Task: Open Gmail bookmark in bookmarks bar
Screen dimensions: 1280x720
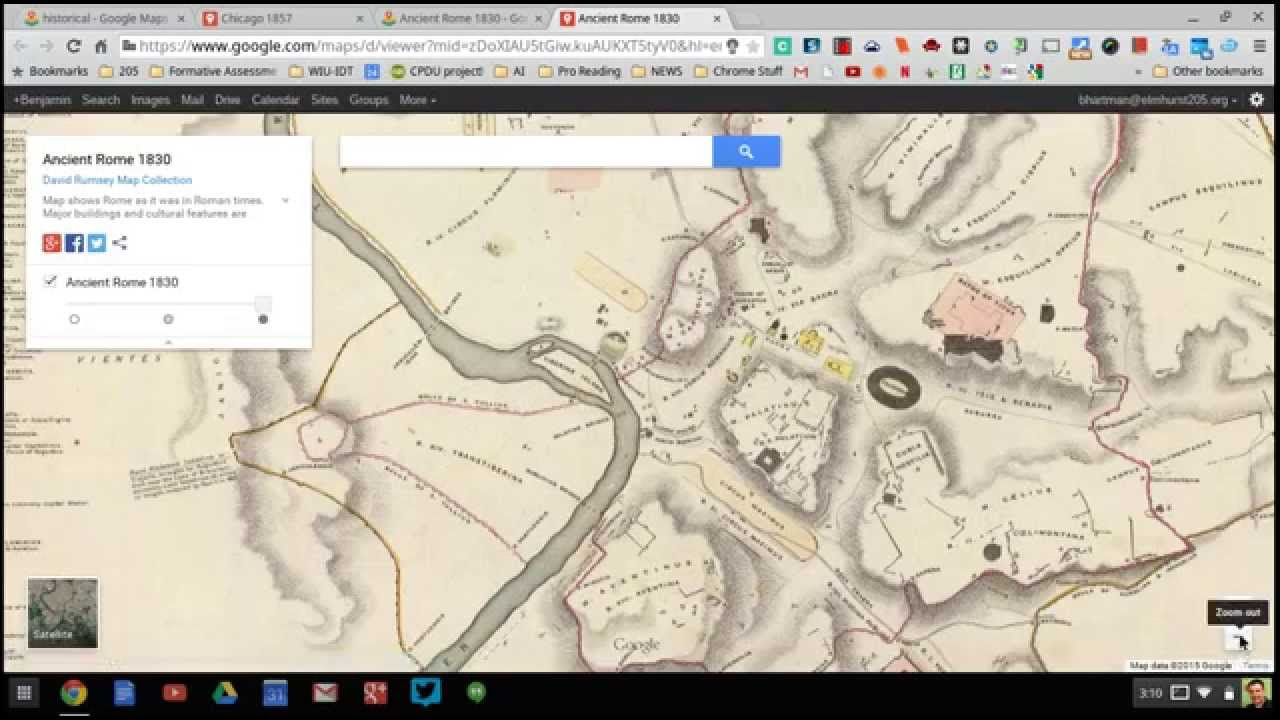Action: [x=800, y=72]
